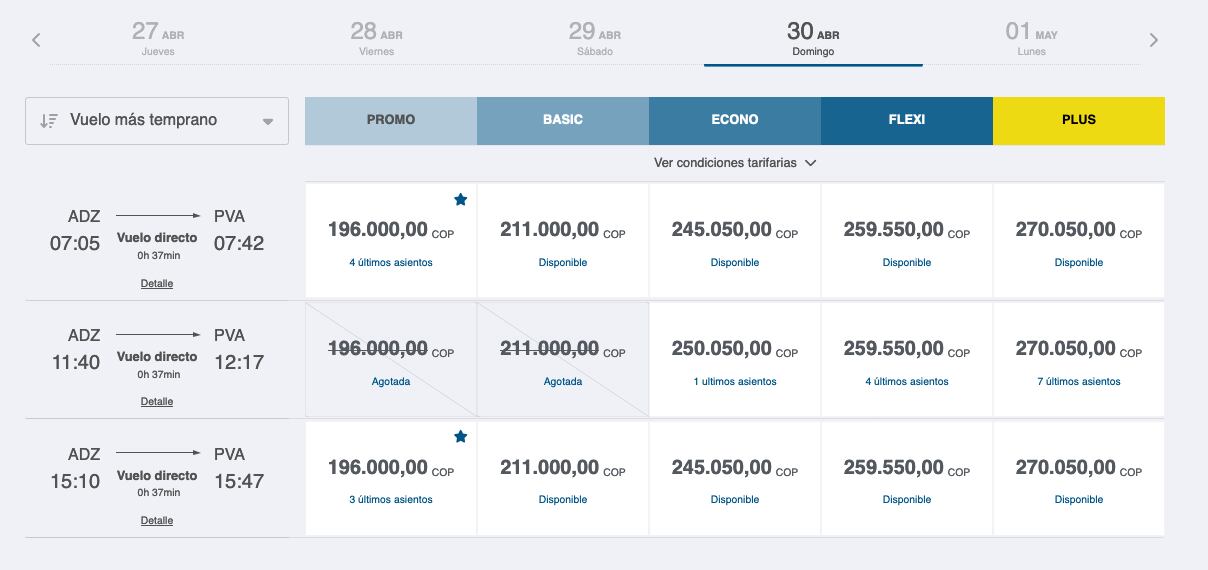View Detalle of the 11:40 flight
The image size is (1208, 570).
coord(157,401)
